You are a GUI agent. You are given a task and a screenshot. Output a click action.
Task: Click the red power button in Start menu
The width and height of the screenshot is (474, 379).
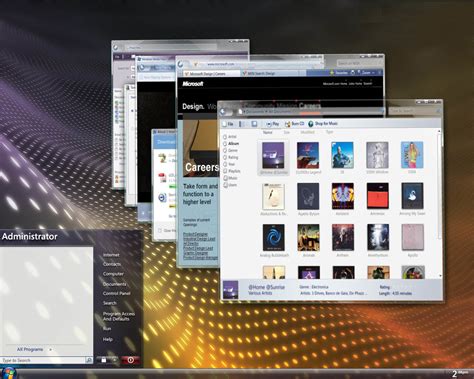click(x=130, y=360)
